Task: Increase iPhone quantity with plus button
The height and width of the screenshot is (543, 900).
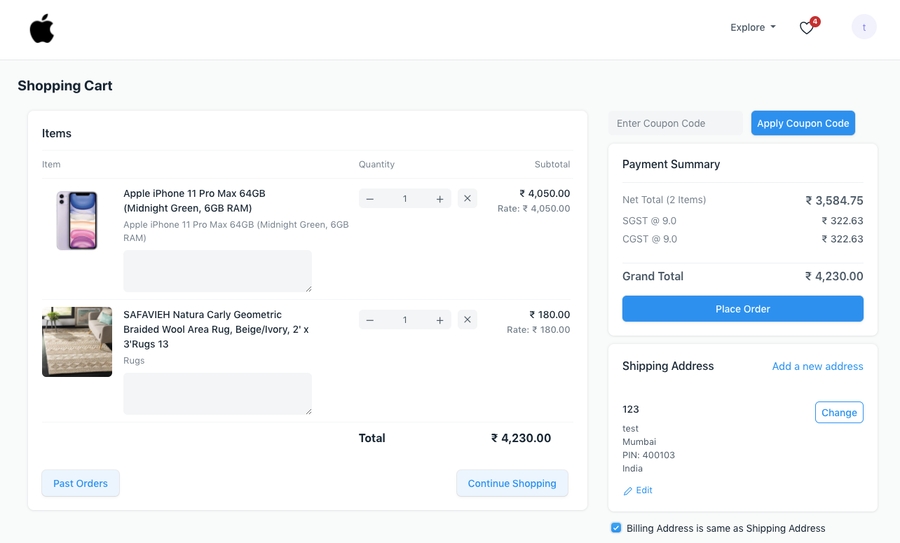Action: pos(440,199)
